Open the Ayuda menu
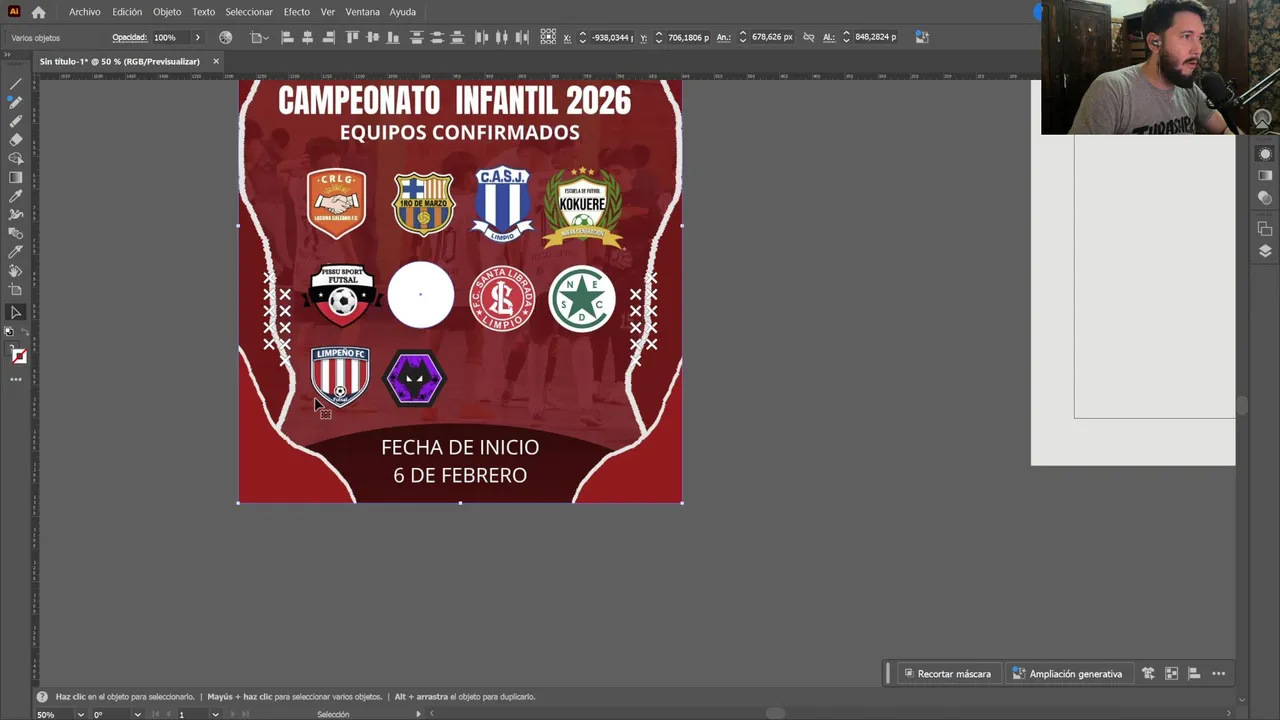 pyautogui.click(x=403, y=12)
